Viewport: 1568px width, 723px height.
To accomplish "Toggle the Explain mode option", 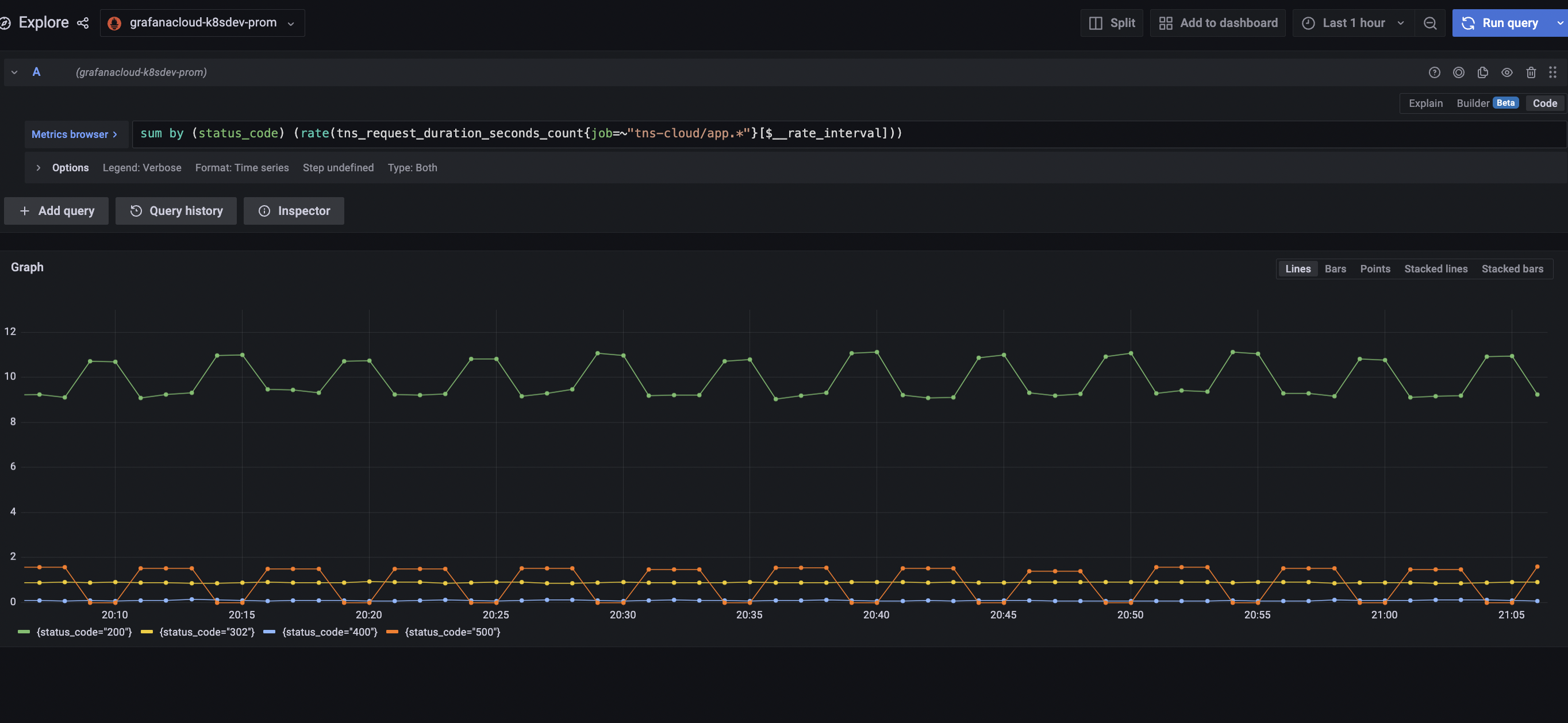I will tap(1425, 103).
